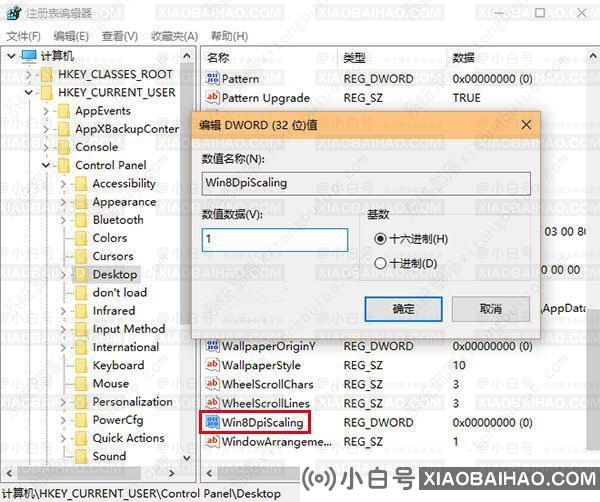600x502 pixels.
Task: Select the WallpaperStyle value name
Action: point(261,365)
